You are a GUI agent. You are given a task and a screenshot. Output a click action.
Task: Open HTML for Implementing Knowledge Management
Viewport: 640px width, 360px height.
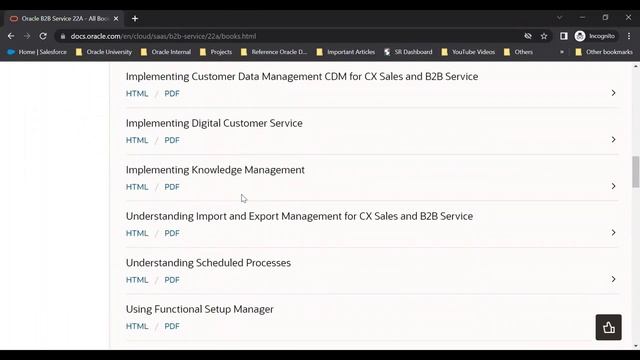137,187
